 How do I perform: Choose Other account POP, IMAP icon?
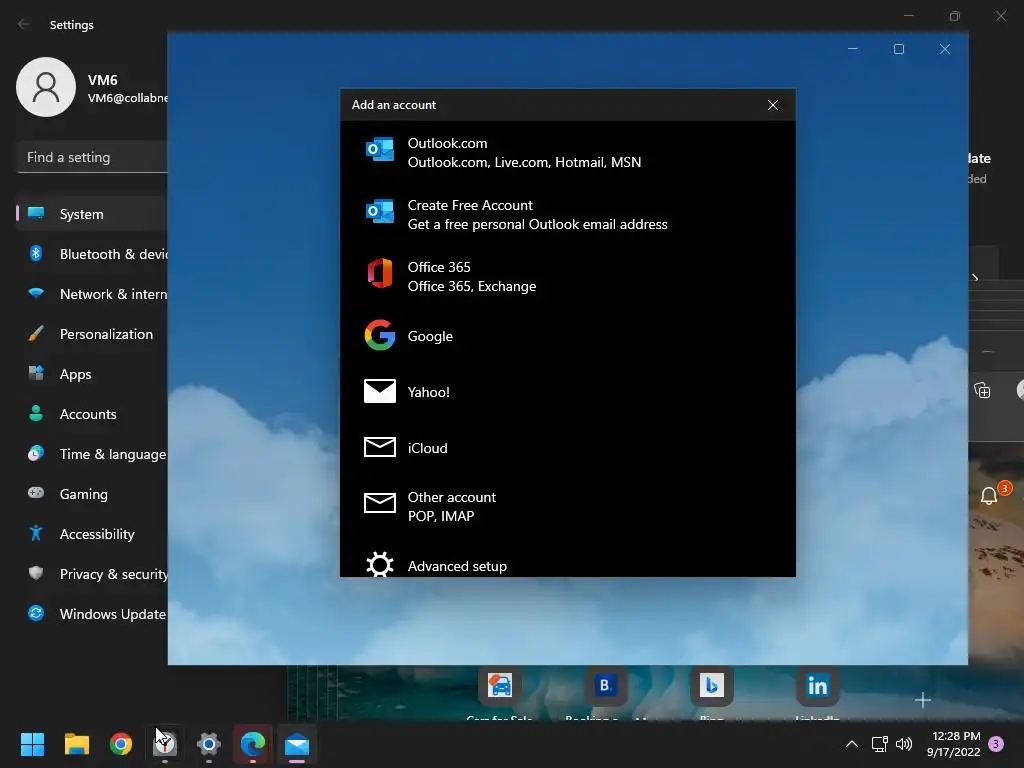(x=379, y=503)
